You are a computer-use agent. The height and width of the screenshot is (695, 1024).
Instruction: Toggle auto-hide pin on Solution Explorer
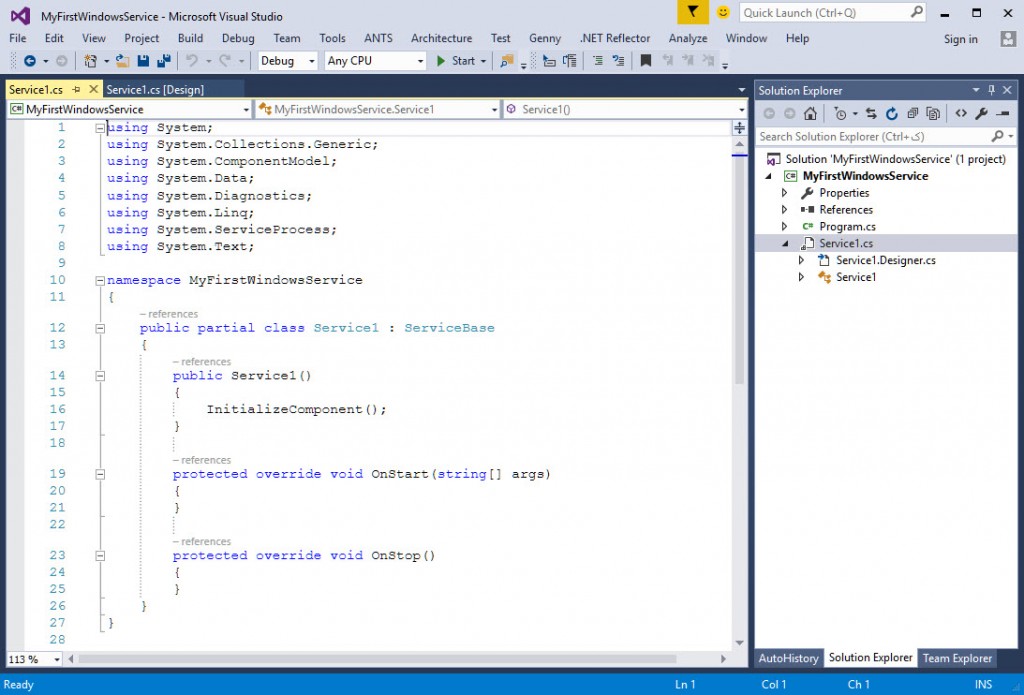pyautogui.click(x=992, y=90)
